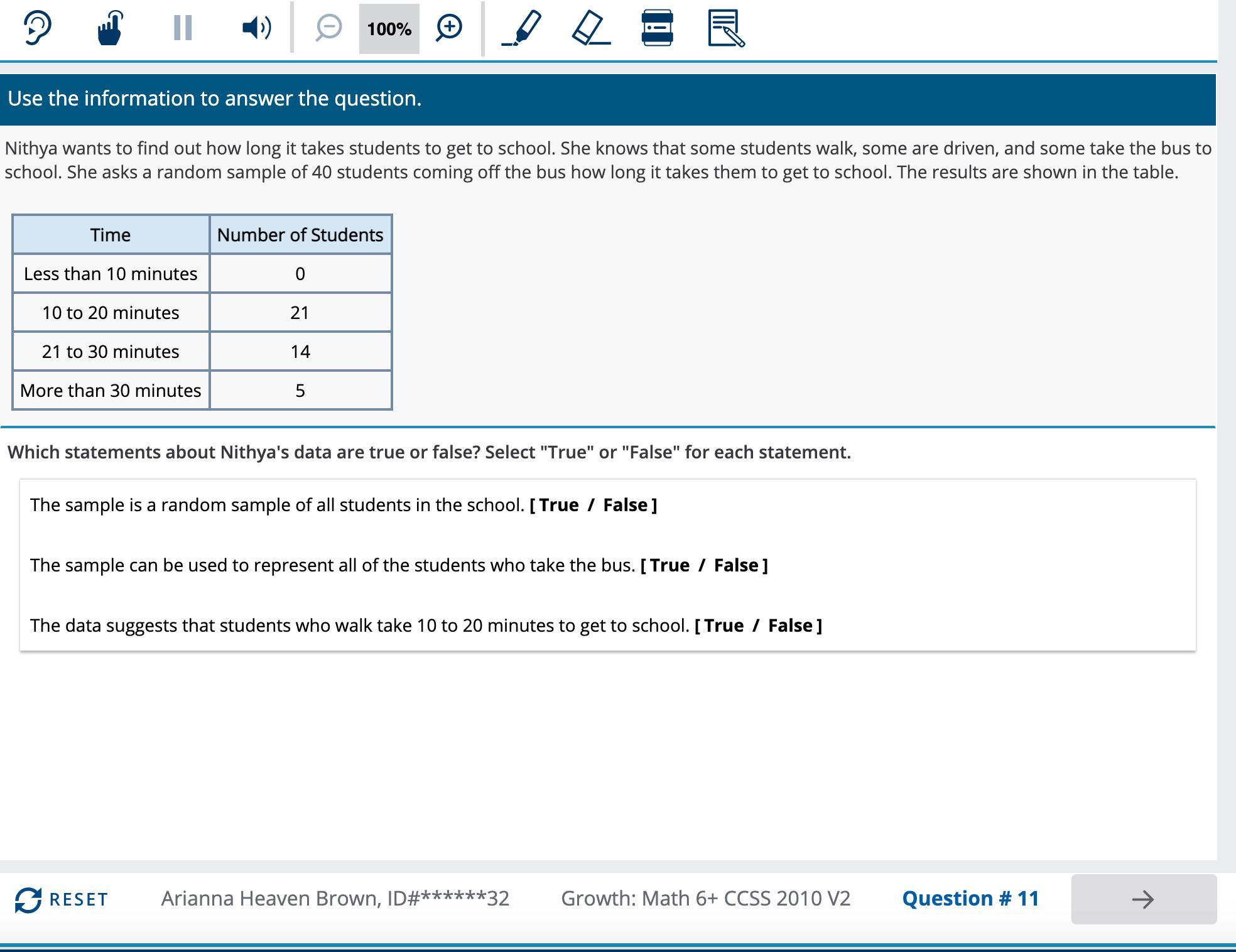Screen dimensions: 1236x952
Task: Select False for walking students statement
Action: pos(790,625)
